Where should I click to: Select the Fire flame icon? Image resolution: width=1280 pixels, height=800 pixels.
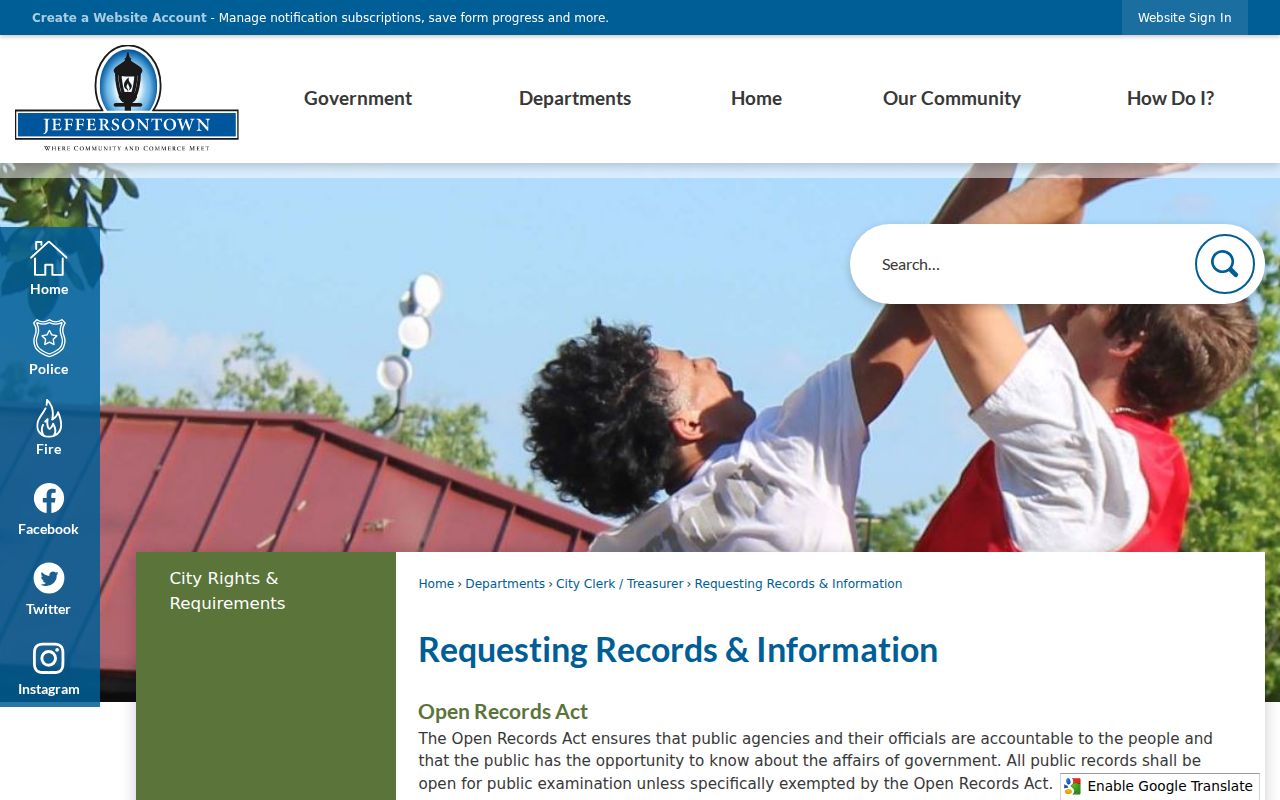point(48,419)
